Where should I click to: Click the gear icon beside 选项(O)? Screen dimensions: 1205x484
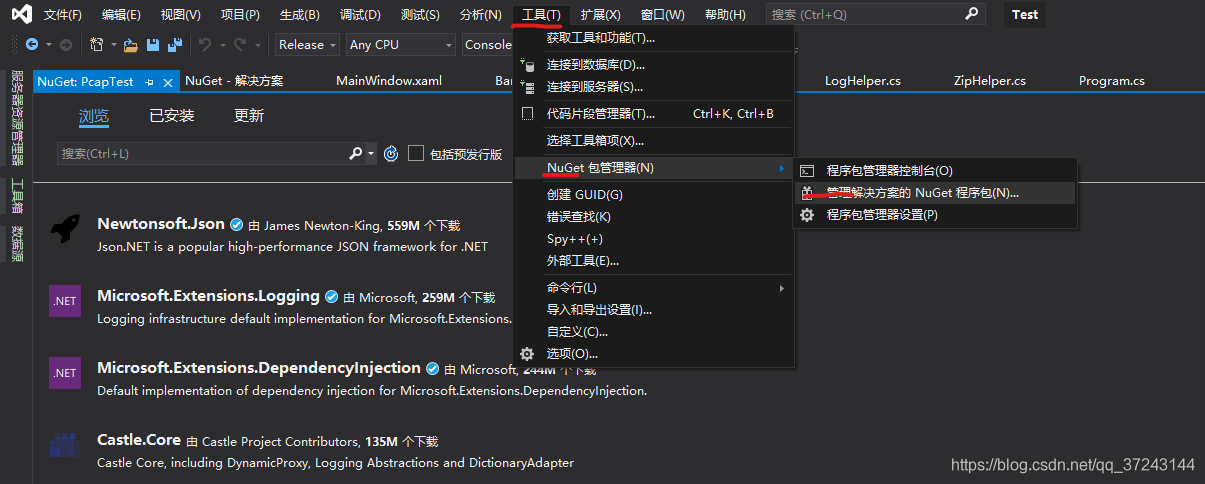click(528, 354)
